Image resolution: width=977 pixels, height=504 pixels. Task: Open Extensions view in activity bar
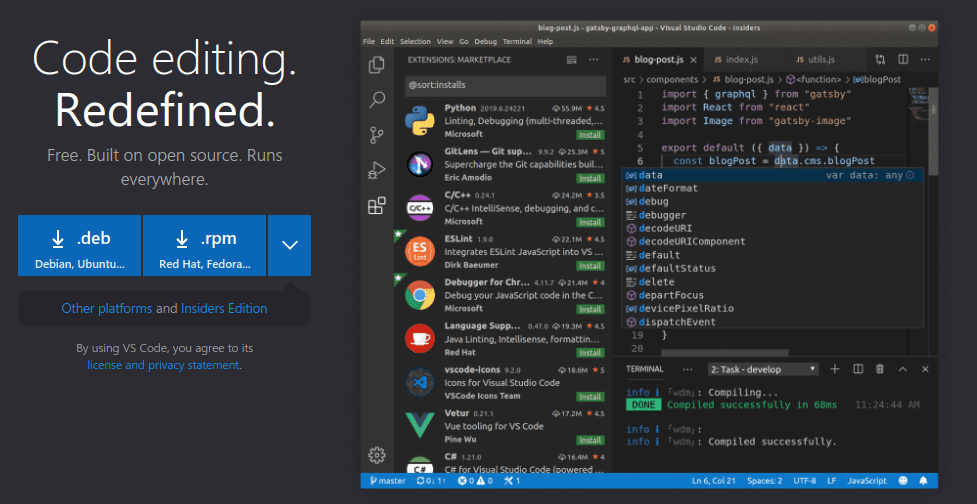(x=376, y=205)
